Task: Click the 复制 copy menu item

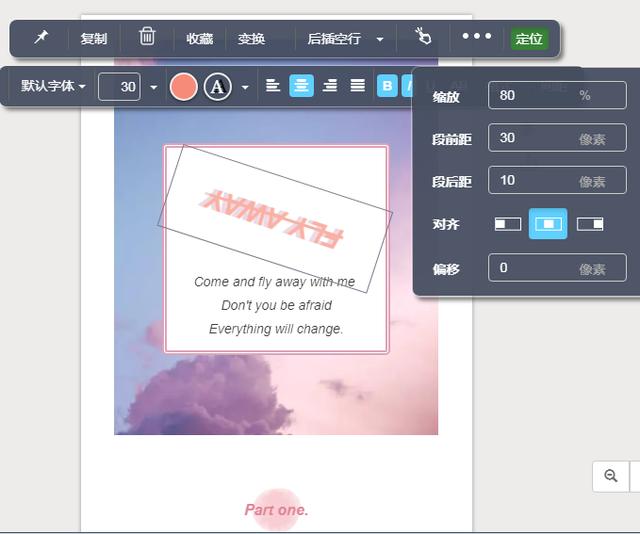Action: point(94,39)
